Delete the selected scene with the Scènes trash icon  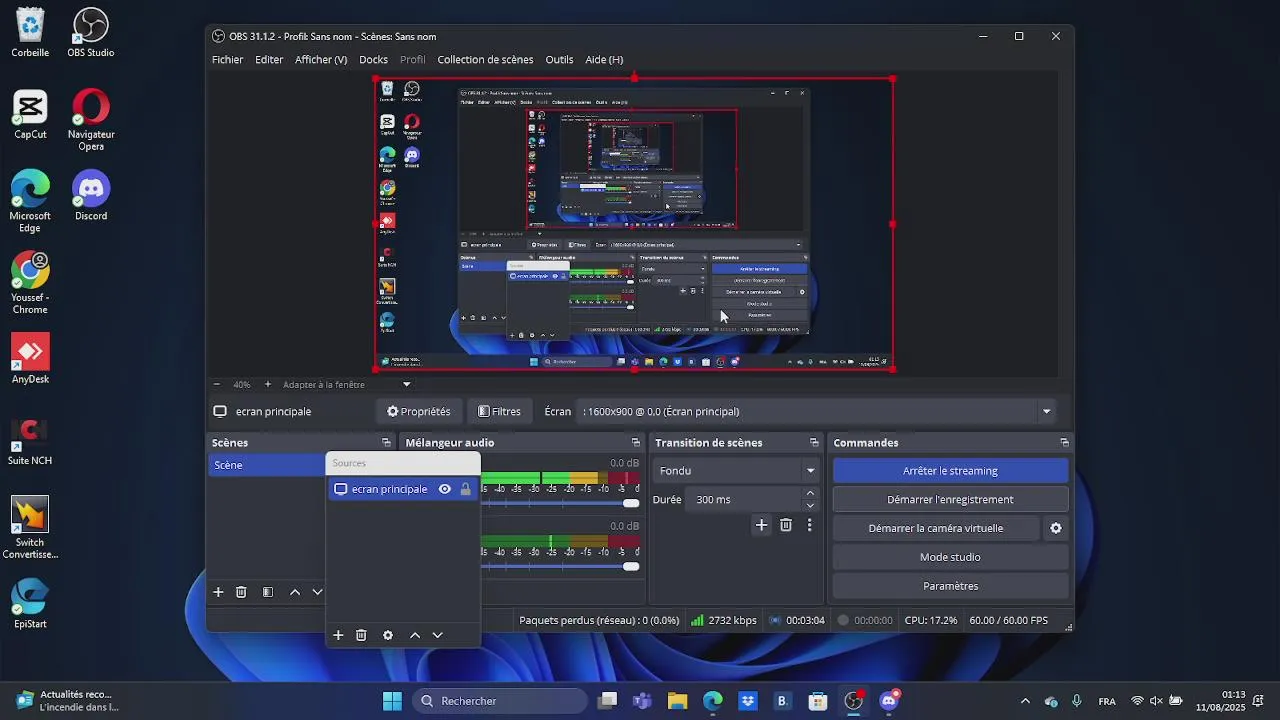241,592
